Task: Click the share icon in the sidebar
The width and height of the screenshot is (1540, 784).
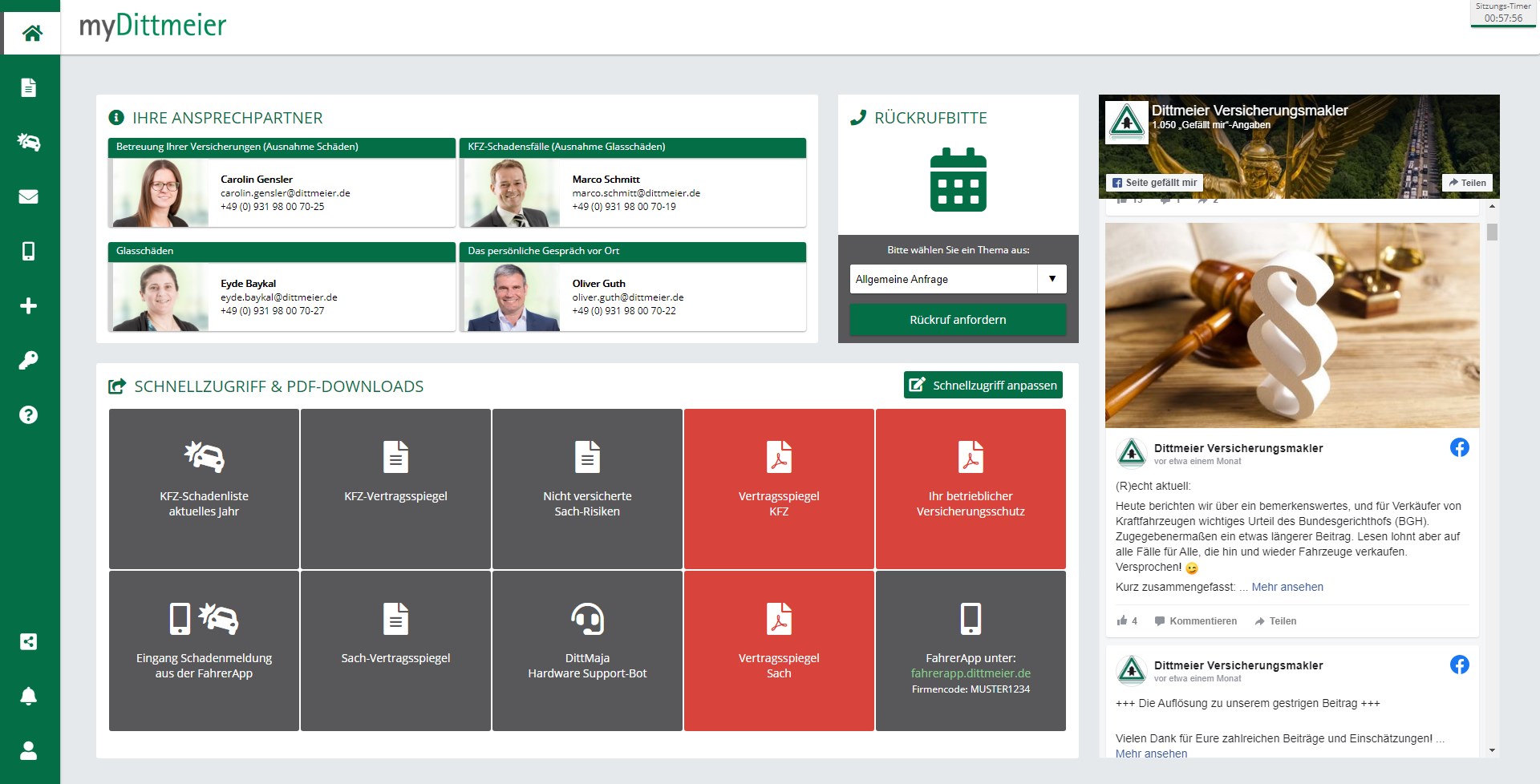Action: coord(28,641)
